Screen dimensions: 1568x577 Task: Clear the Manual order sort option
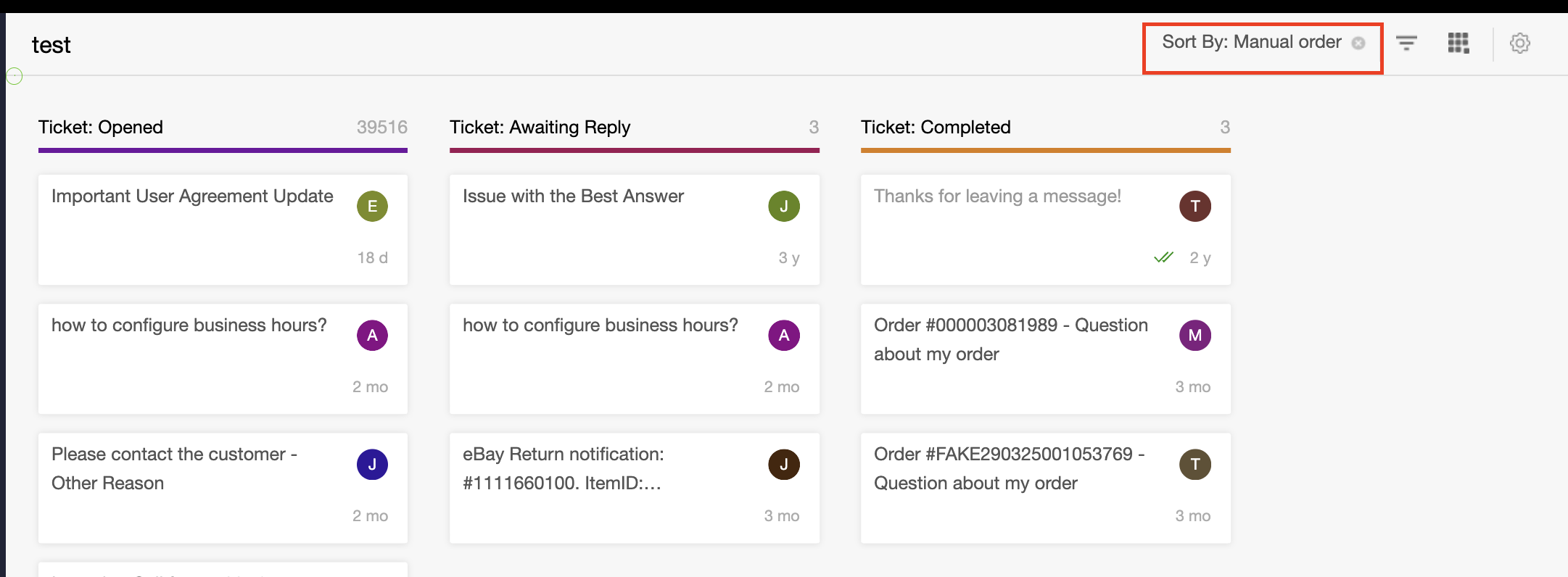(1358, 43)
